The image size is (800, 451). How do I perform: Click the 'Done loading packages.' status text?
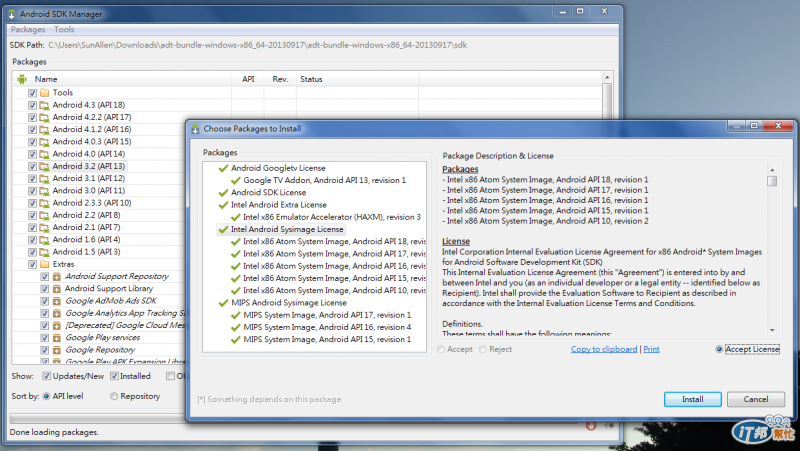coord(54,432)
